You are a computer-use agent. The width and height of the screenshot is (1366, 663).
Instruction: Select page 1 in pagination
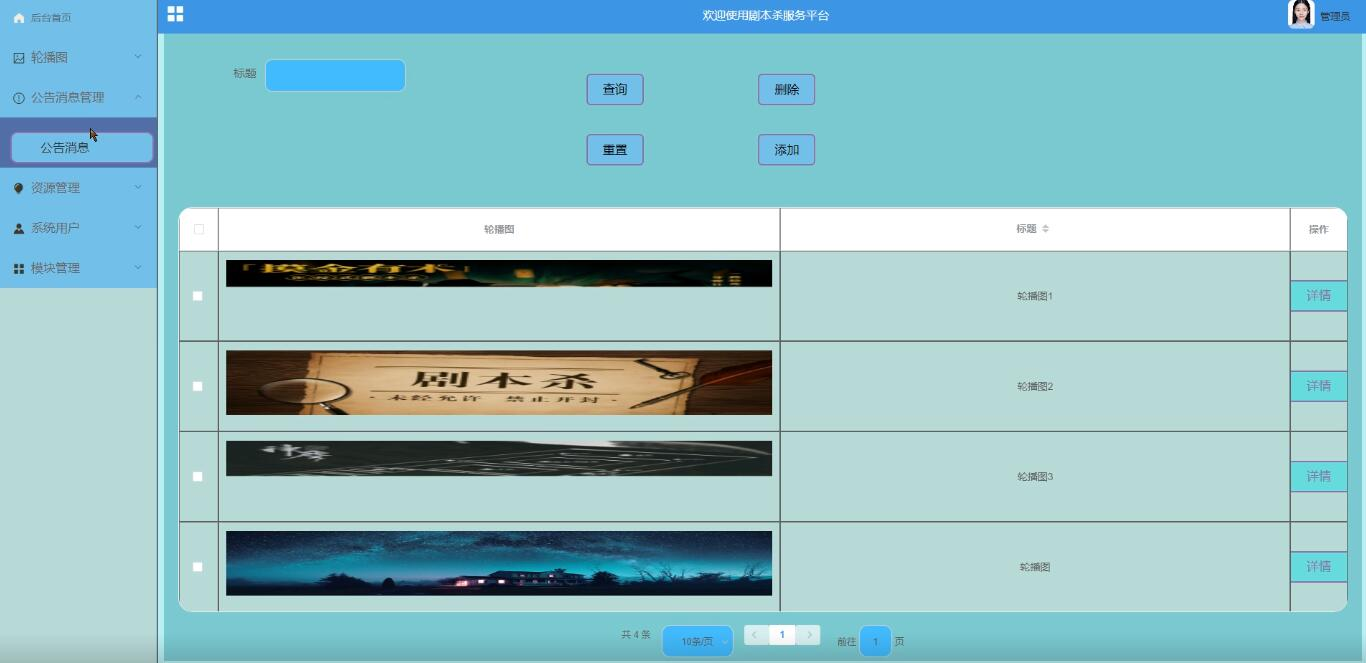(782, 635)
